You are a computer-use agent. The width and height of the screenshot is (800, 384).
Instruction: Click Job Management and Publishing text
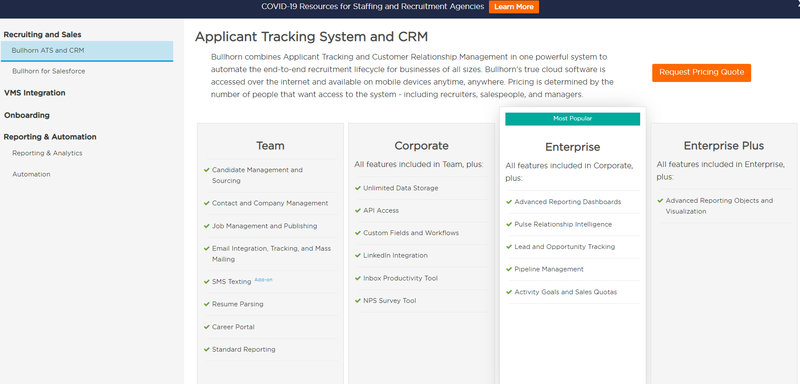(264, 226)
